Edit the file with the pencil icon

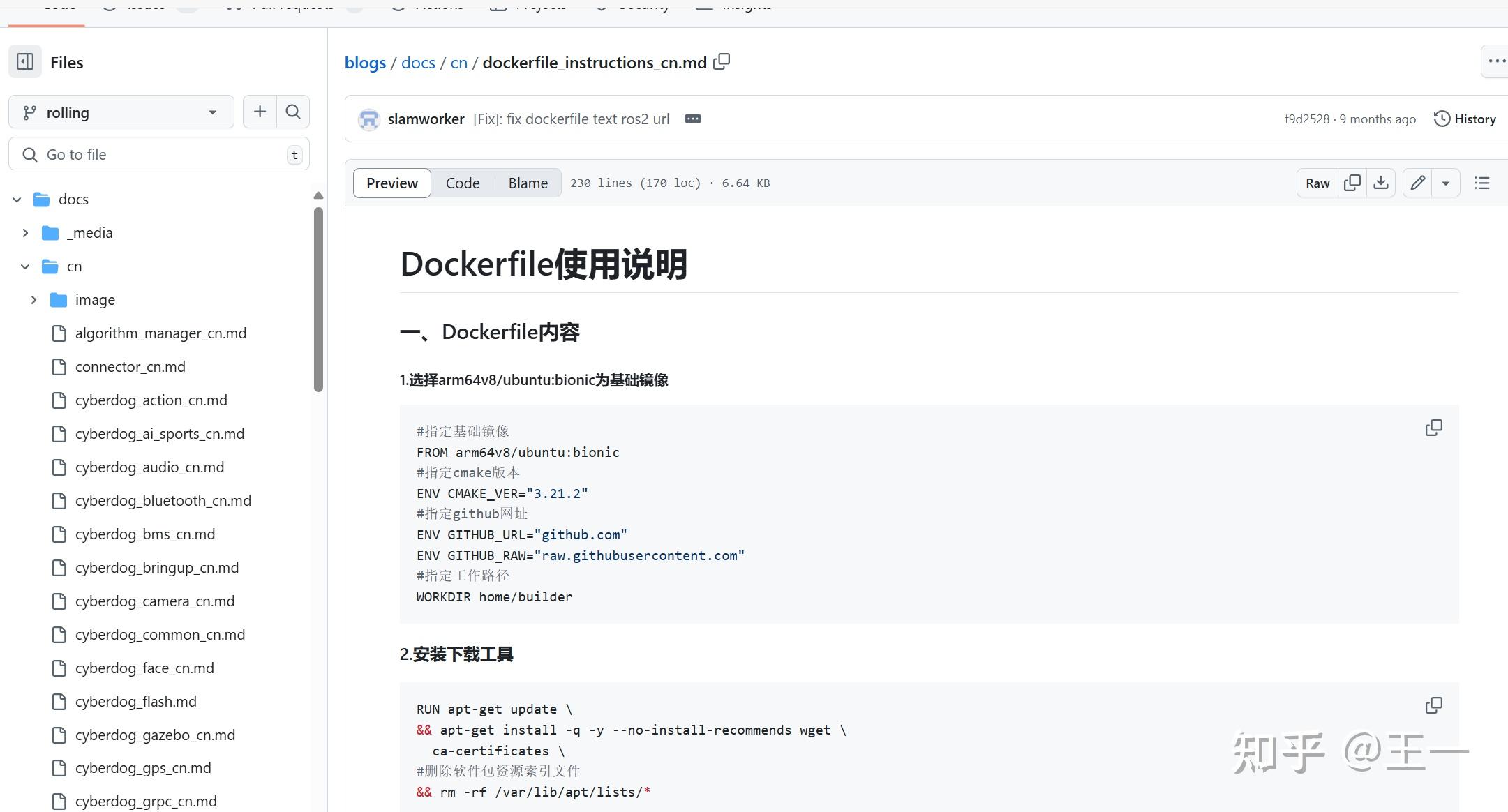tap(1417, 182)
